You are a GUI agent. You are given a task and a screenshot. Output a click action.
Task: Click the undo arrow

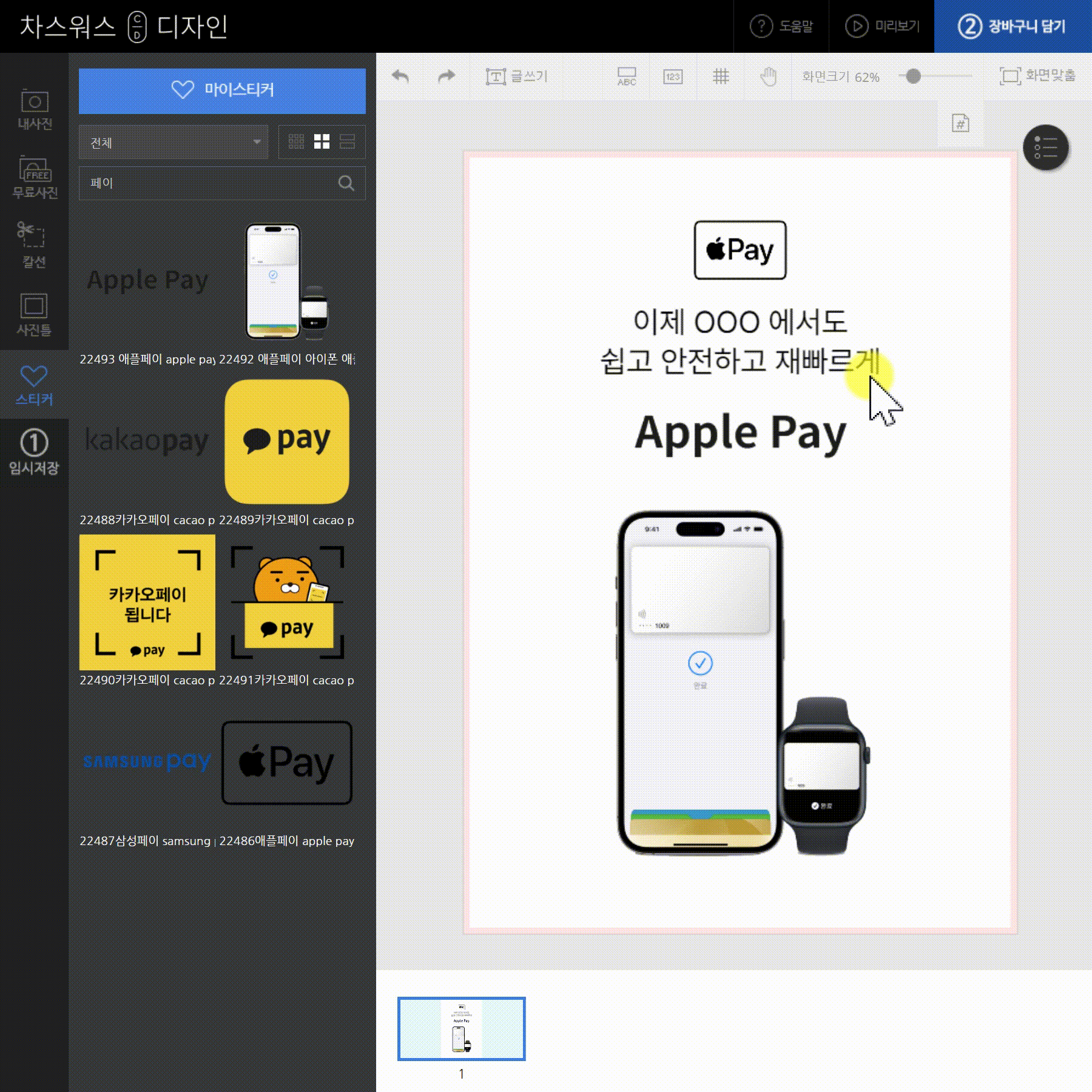400,76
